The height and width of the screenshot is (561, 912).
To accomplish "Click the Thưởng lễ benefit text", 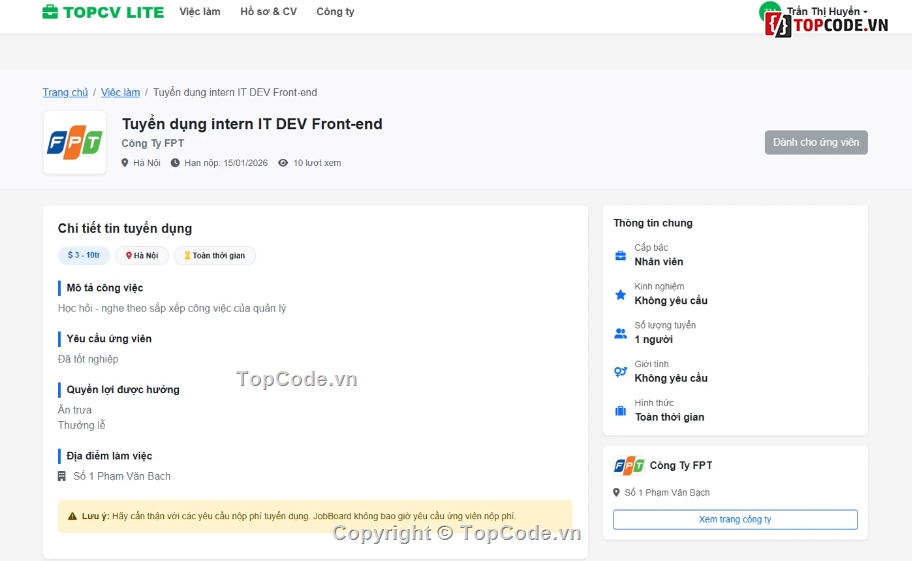I will pos(81,425).
